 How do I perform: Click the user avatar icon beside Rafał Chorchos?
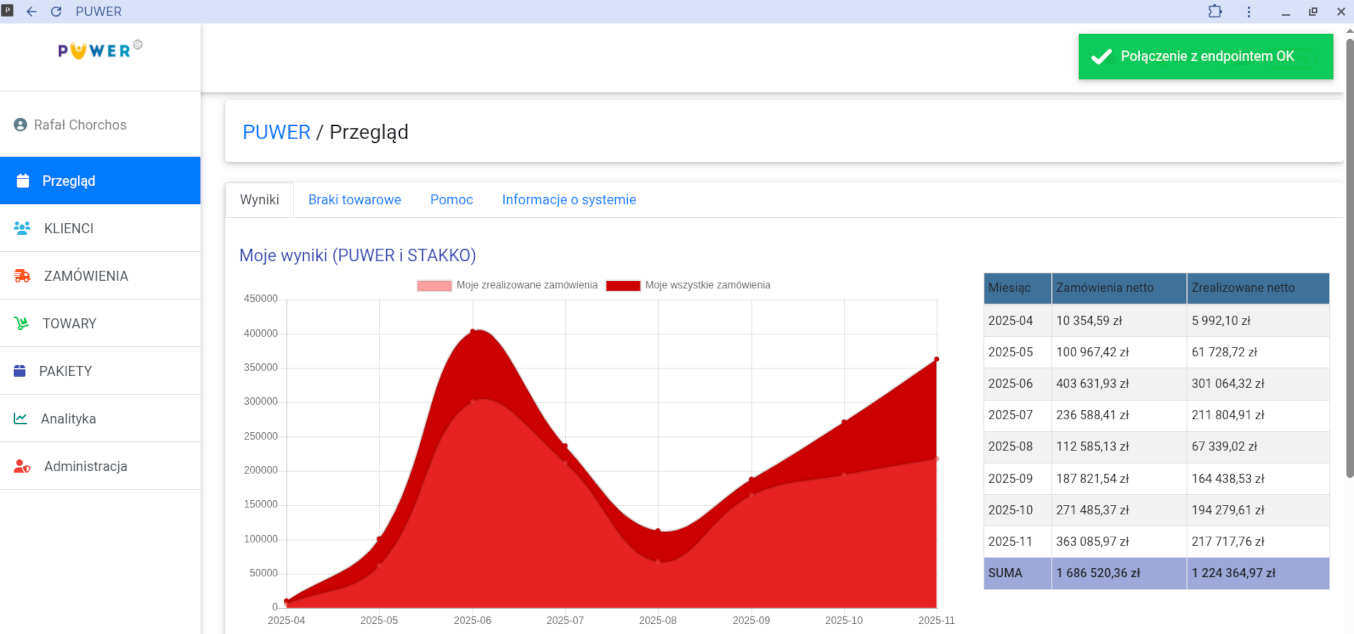click(20, 125)
